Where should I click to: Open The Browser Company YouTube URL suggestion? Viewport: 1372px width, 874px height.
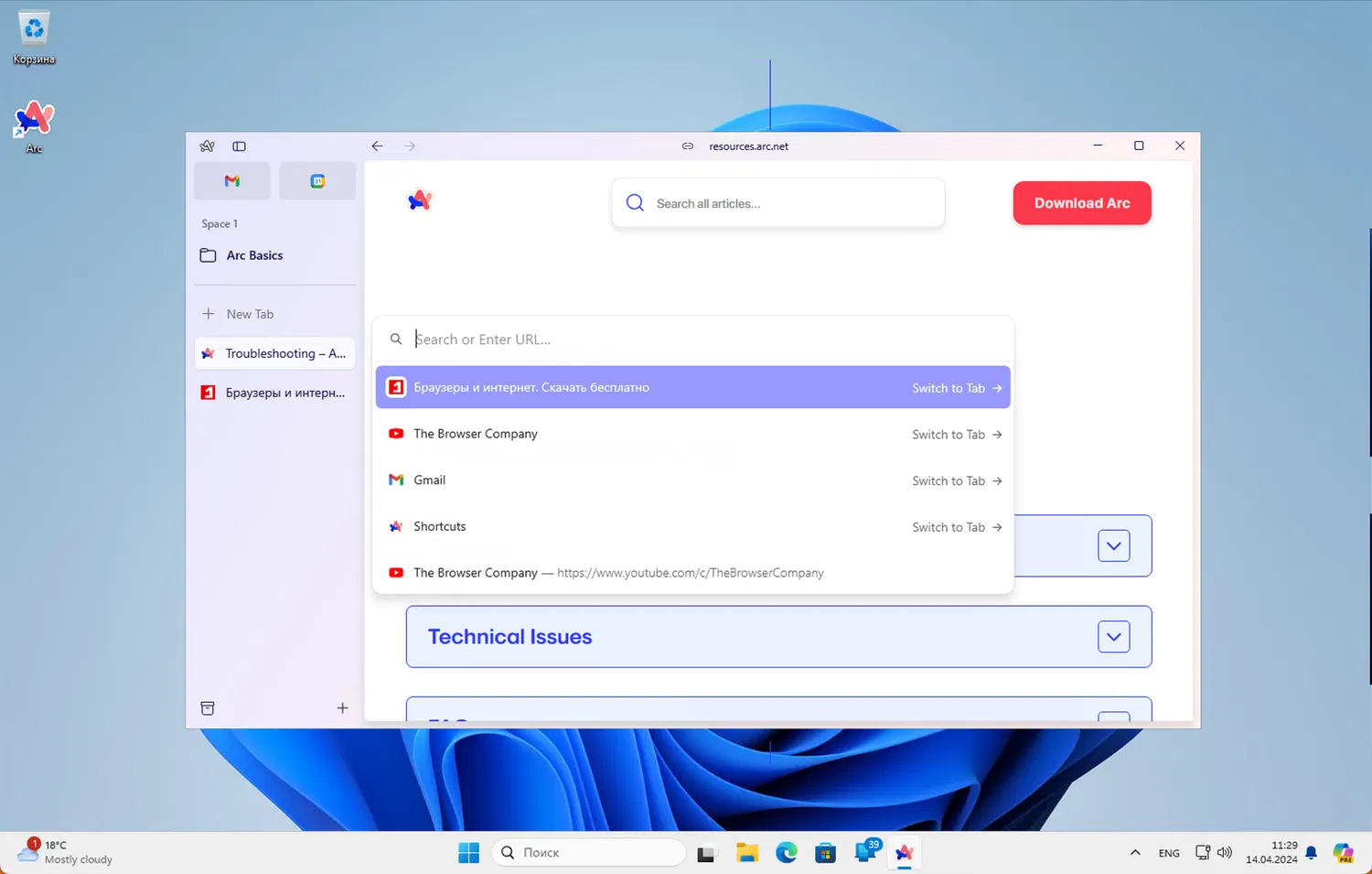coord(693,573)
